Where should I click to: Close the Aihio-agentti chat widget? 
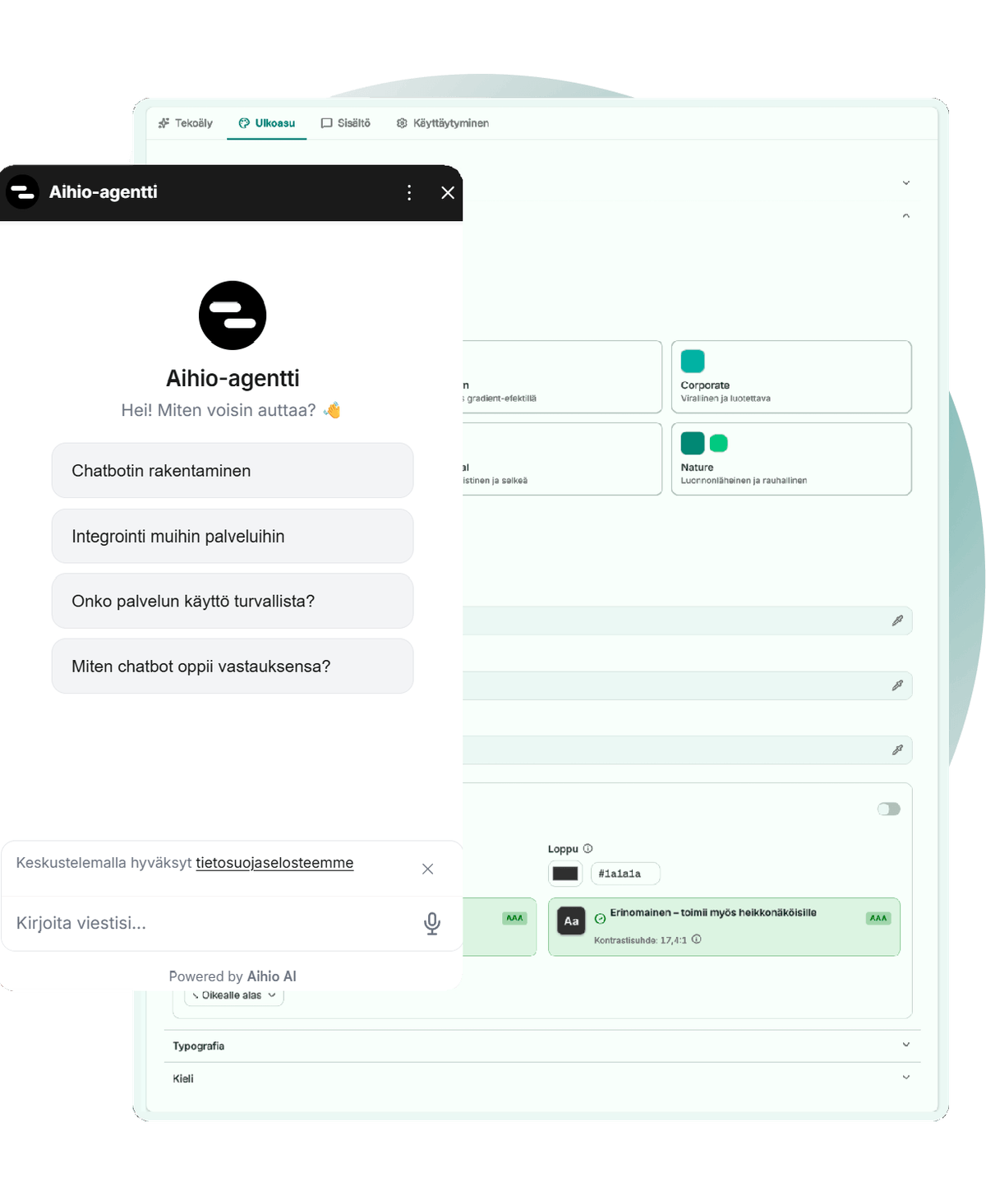tap(448, 192)
